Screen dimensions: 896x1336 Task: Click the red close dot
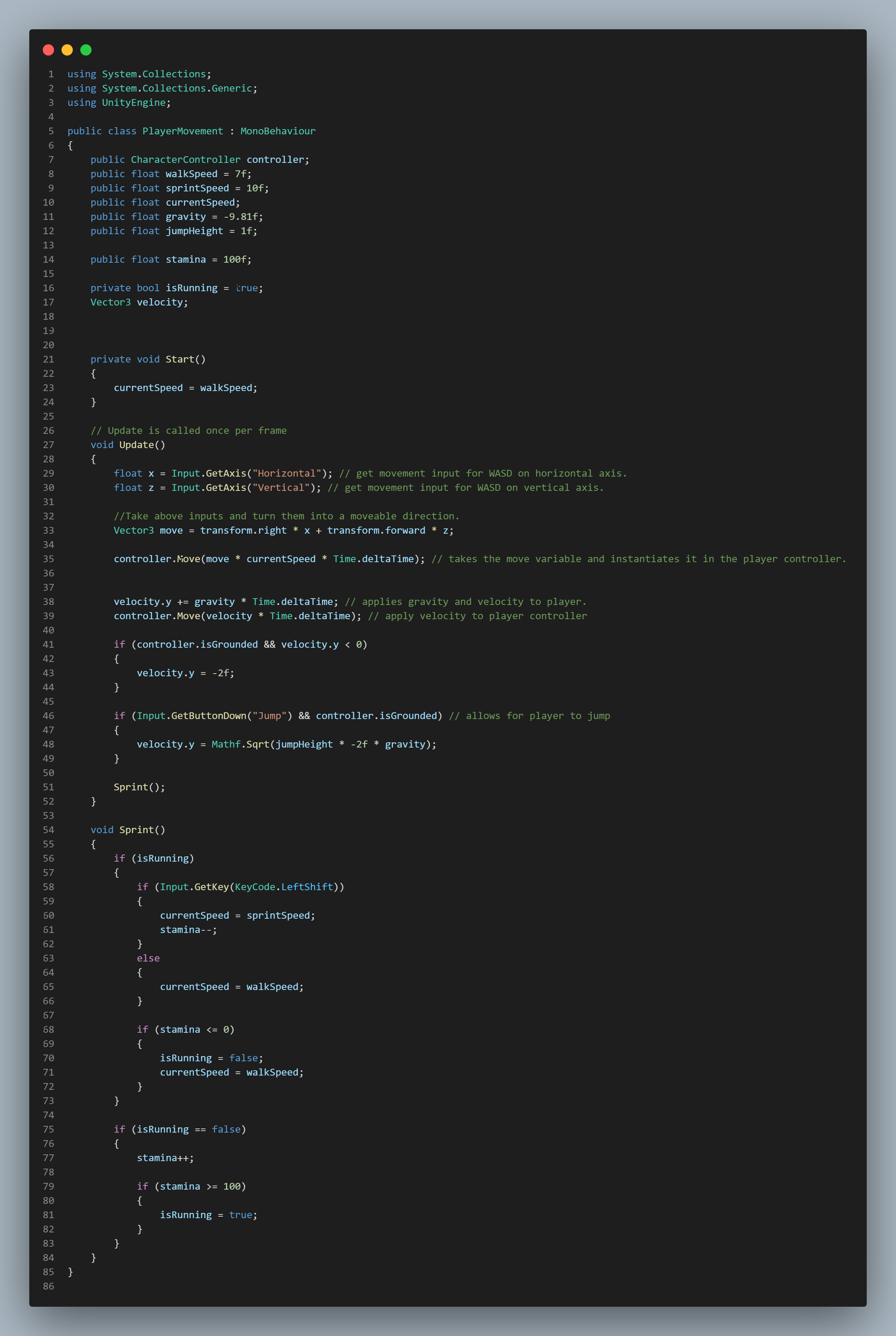tap(48, 50)
